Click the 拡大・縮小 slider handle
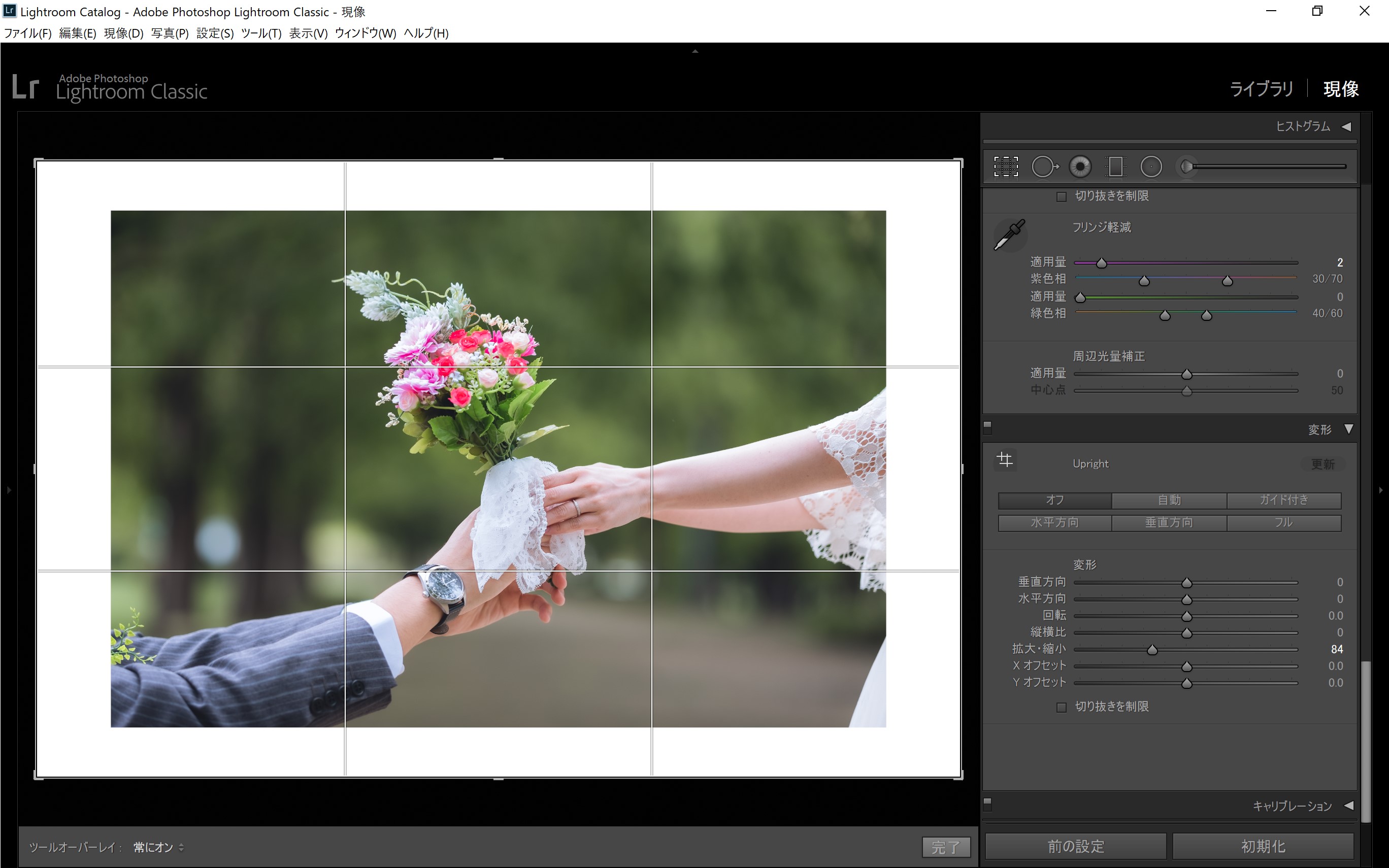Image resolution: width=1389 pixels, height=868 pixels. click(x=1152, y=650)
